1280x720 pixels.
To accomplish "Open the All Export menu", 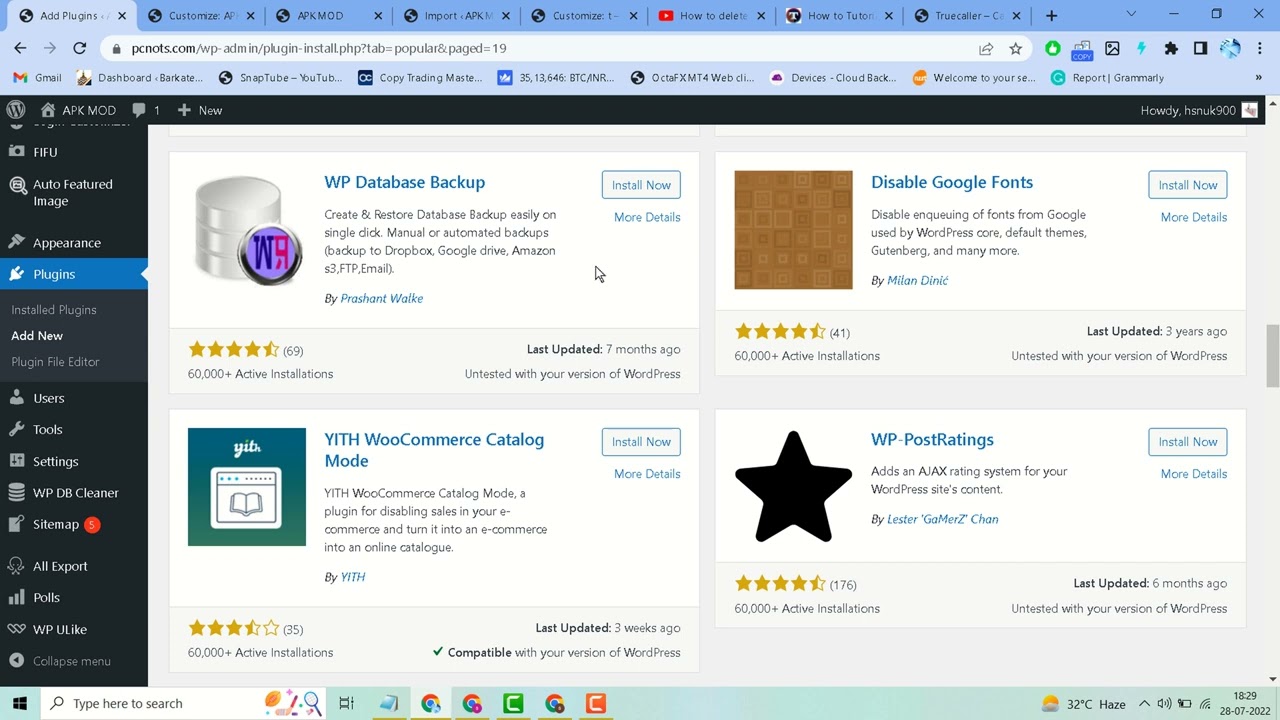I will click(74, 566).
